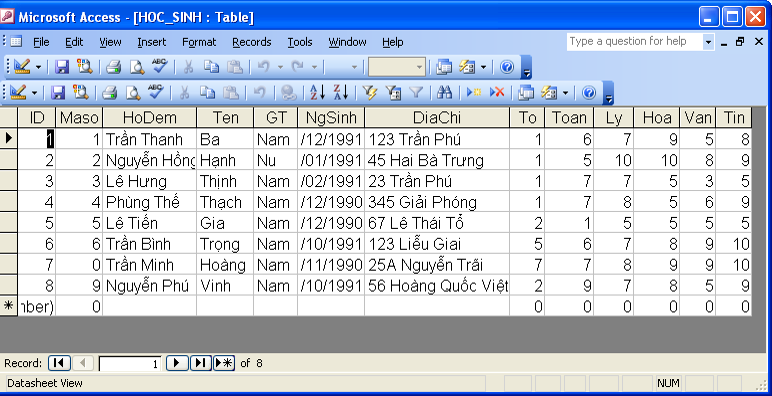
Task: Open the Records menu
Action: click(252, 42)
